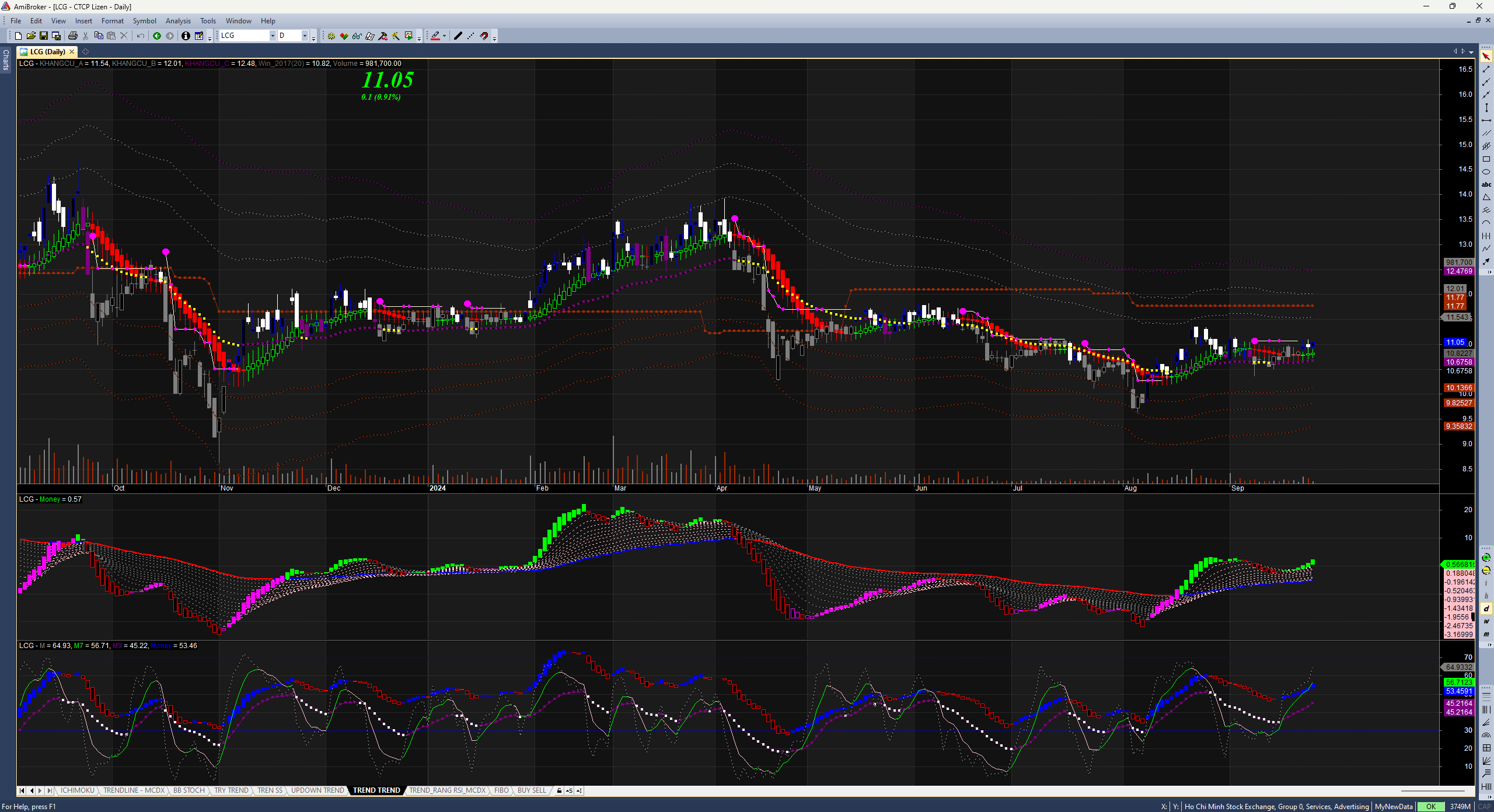Image resolution: width=1494 pixels, height=812 pixels.
Task: Click the Explore binoculars icon
Action: pos(357,36)
